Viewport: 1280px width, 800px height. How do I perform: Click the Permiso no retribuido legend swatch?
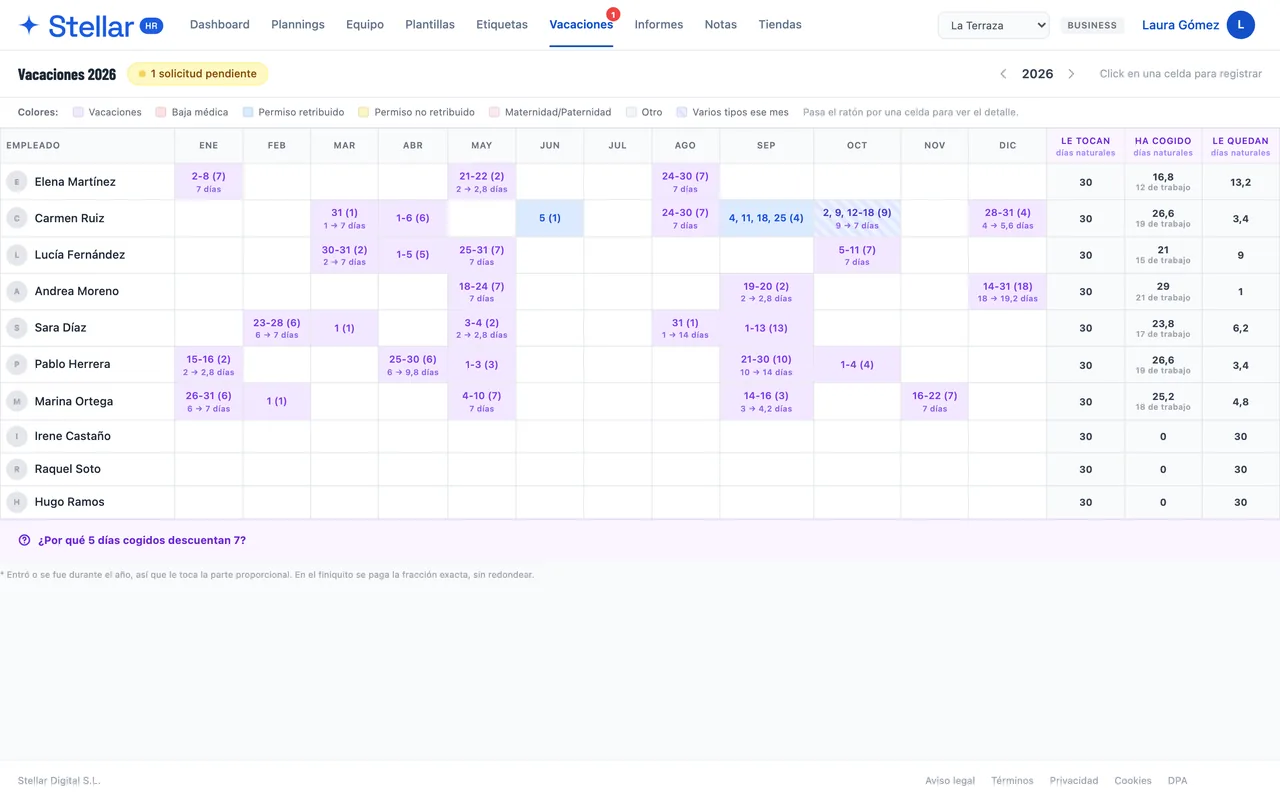[364, 112]
